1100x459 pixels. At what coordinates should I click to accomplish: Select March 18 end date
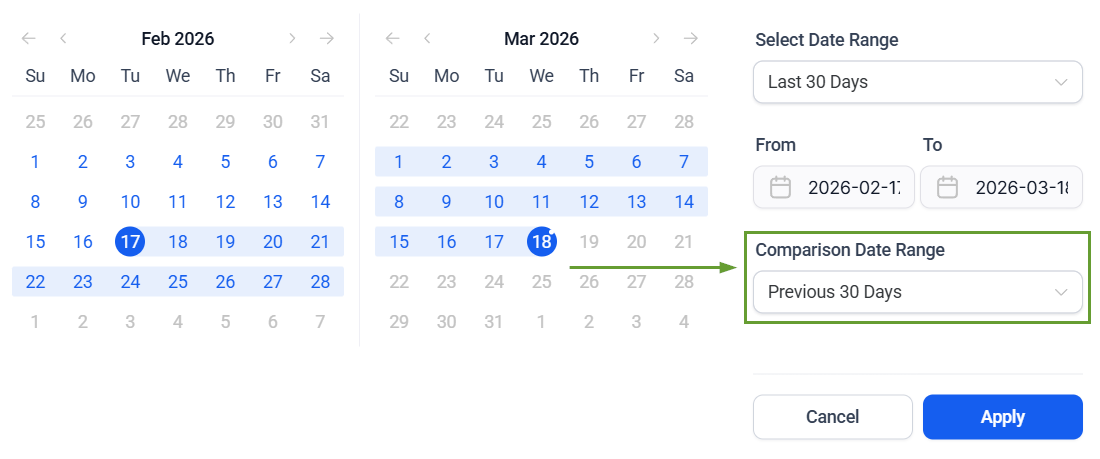541,241
